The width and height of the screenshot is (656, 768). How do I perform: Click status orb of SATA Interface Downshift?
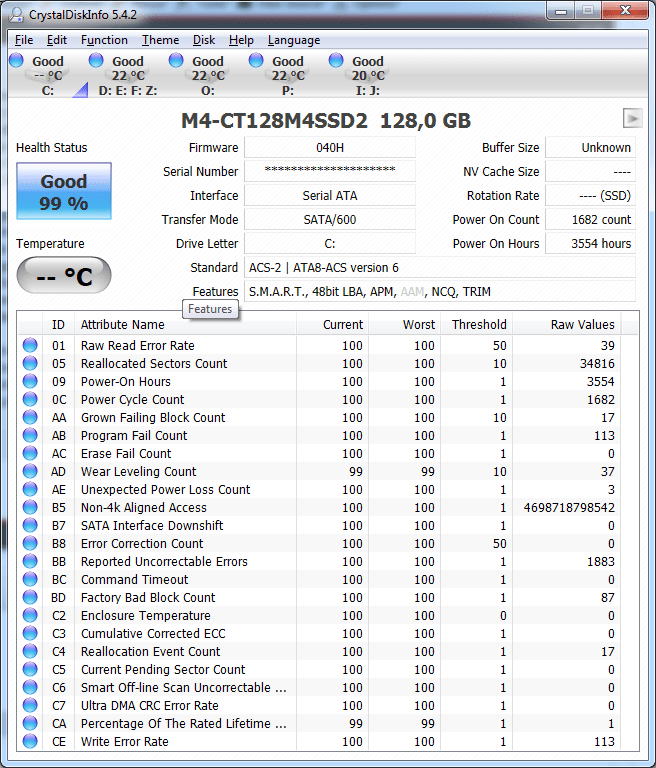(x=30, y=525)
